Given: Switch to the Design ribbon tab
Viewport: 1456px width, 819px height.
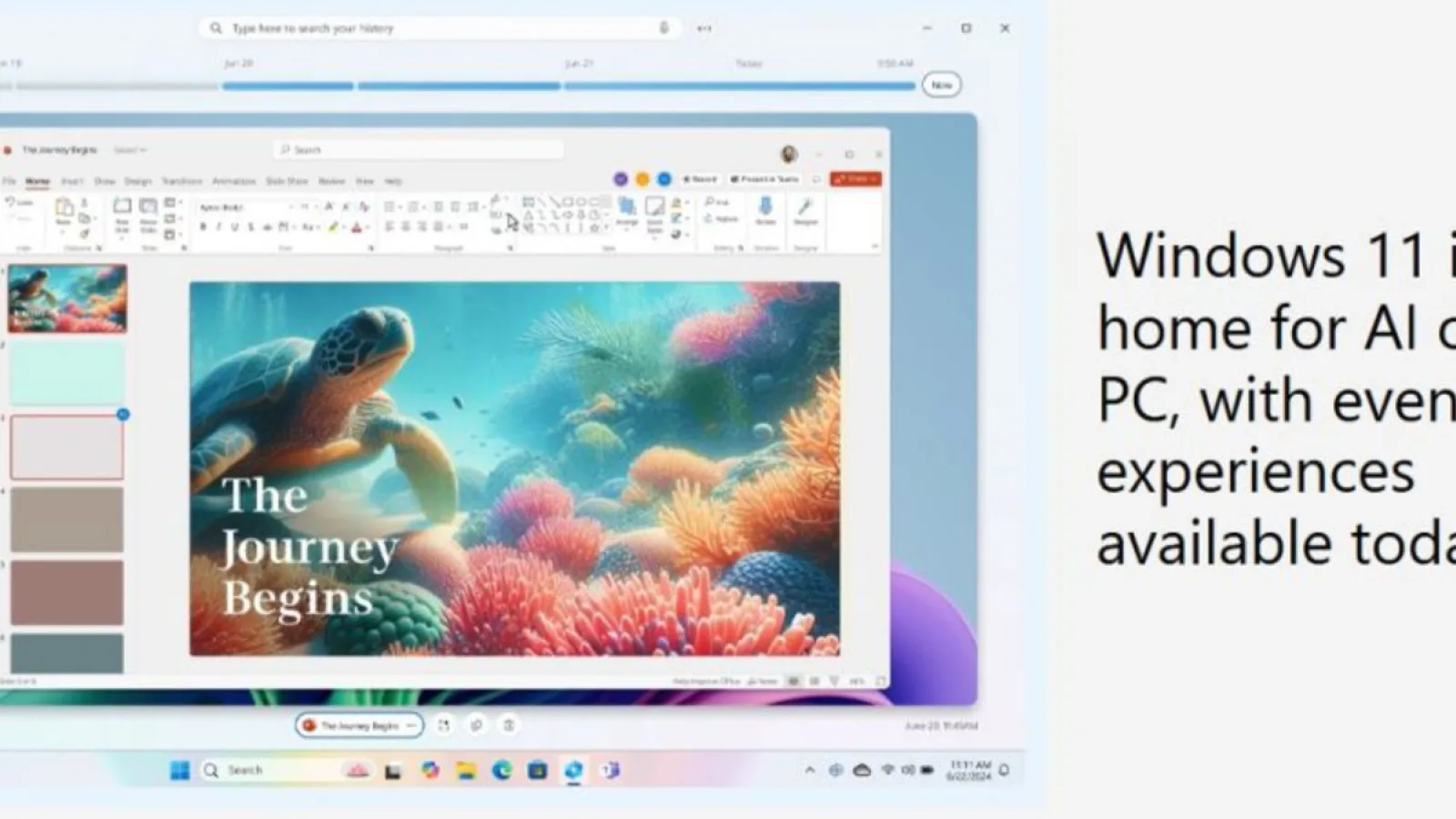Looking at the screenshot, I should pos(138,181).
